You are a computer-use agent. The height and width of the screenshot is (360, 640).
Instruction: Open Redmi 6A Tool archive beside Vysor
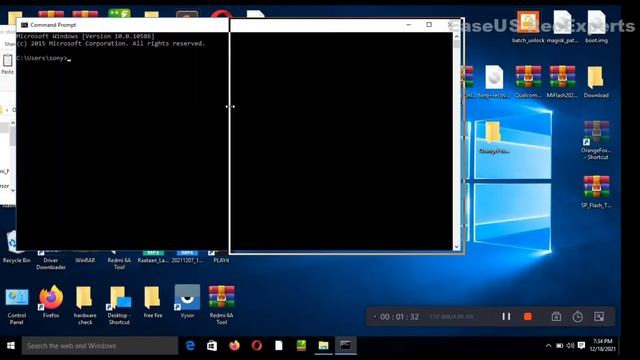(221, 305)
